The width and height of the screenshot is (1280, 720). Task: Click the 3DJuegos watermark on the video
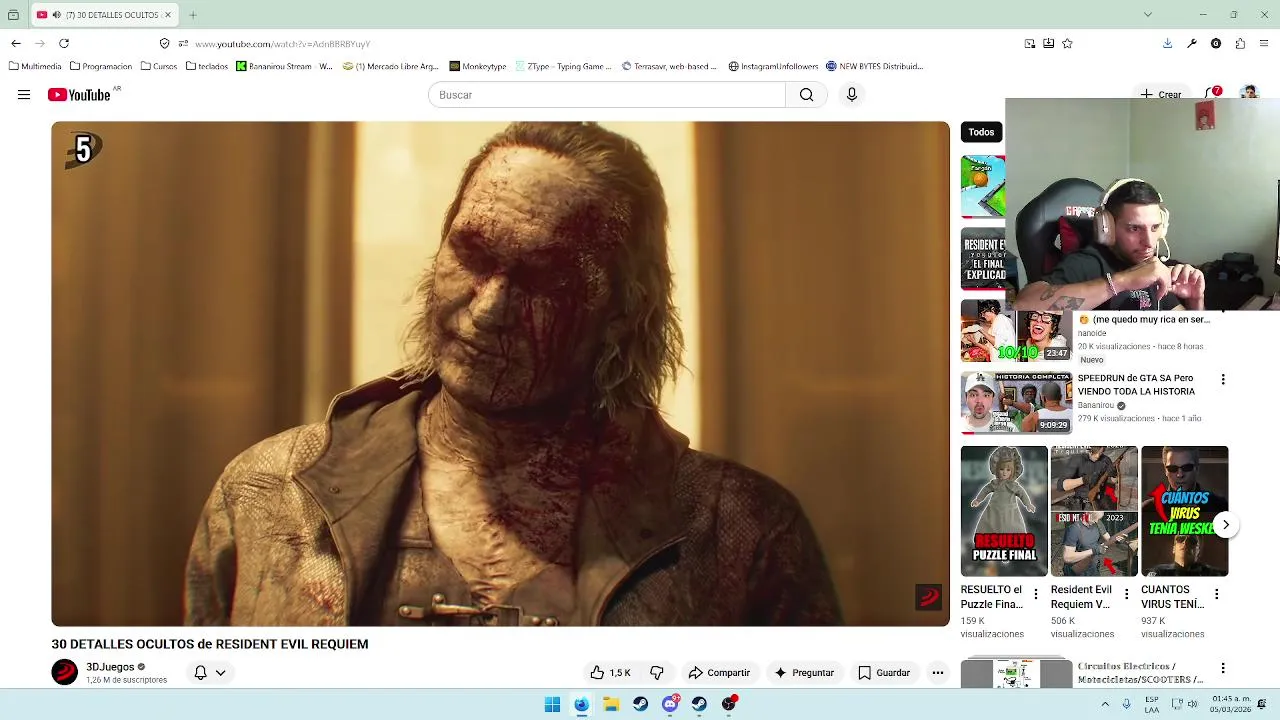[929, 597]
